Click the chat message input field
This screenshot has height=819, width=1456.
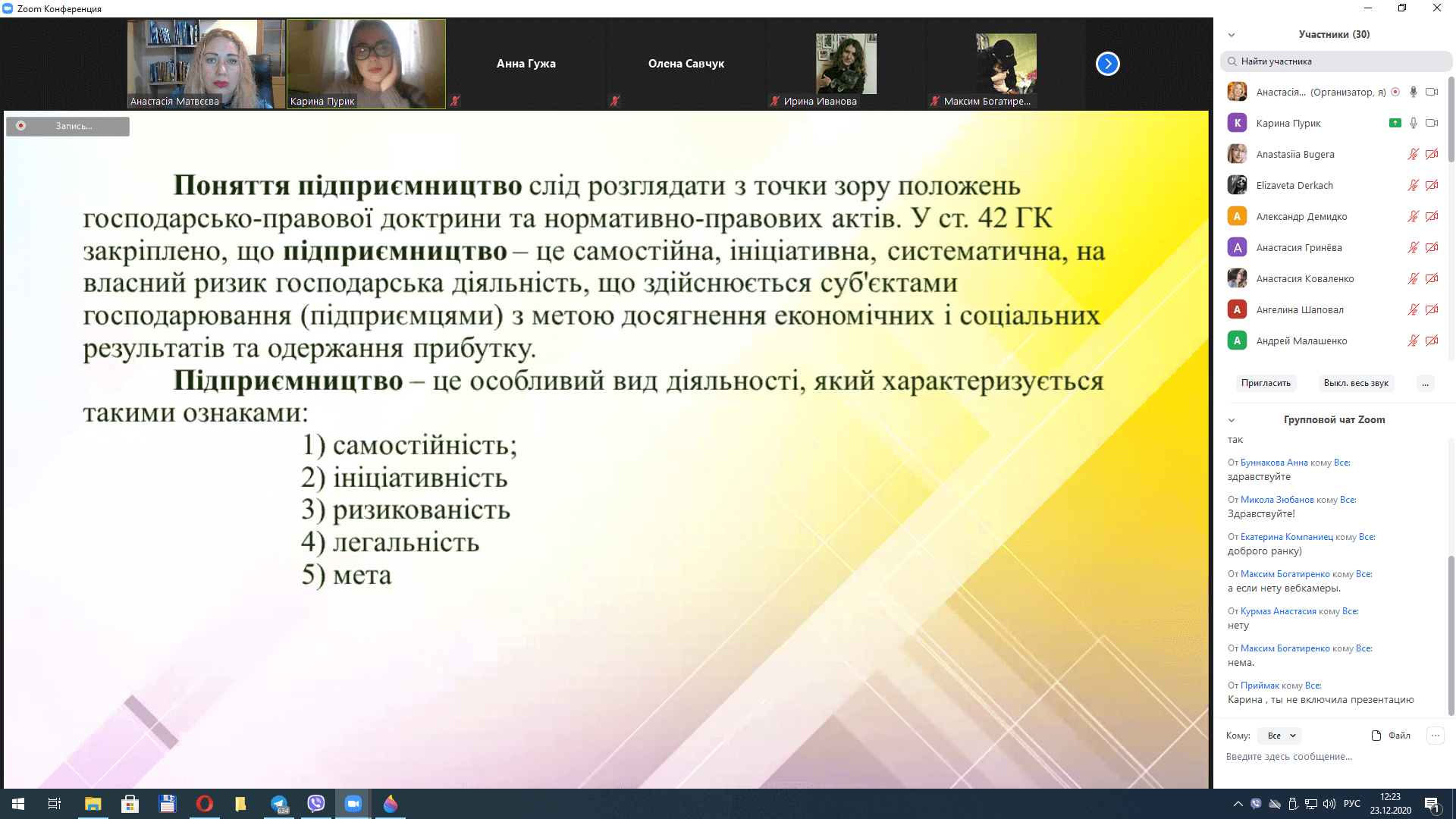(1327, 757)
